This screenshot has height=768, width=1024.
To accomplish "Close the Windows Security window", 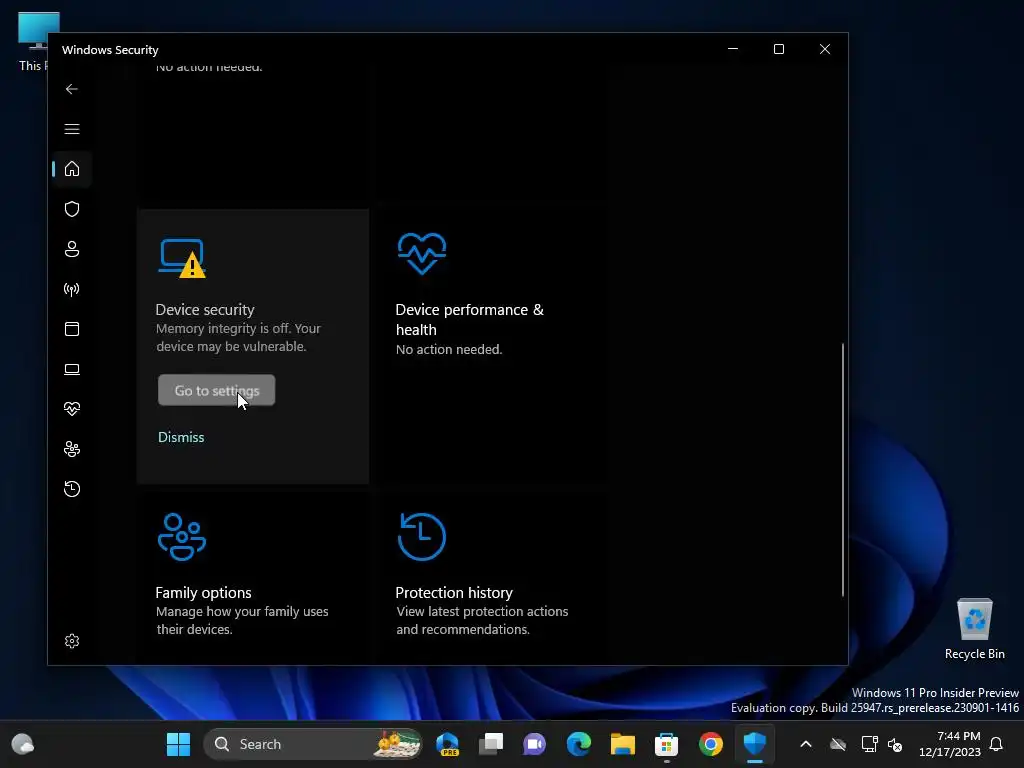I will (x=825, y=49).
